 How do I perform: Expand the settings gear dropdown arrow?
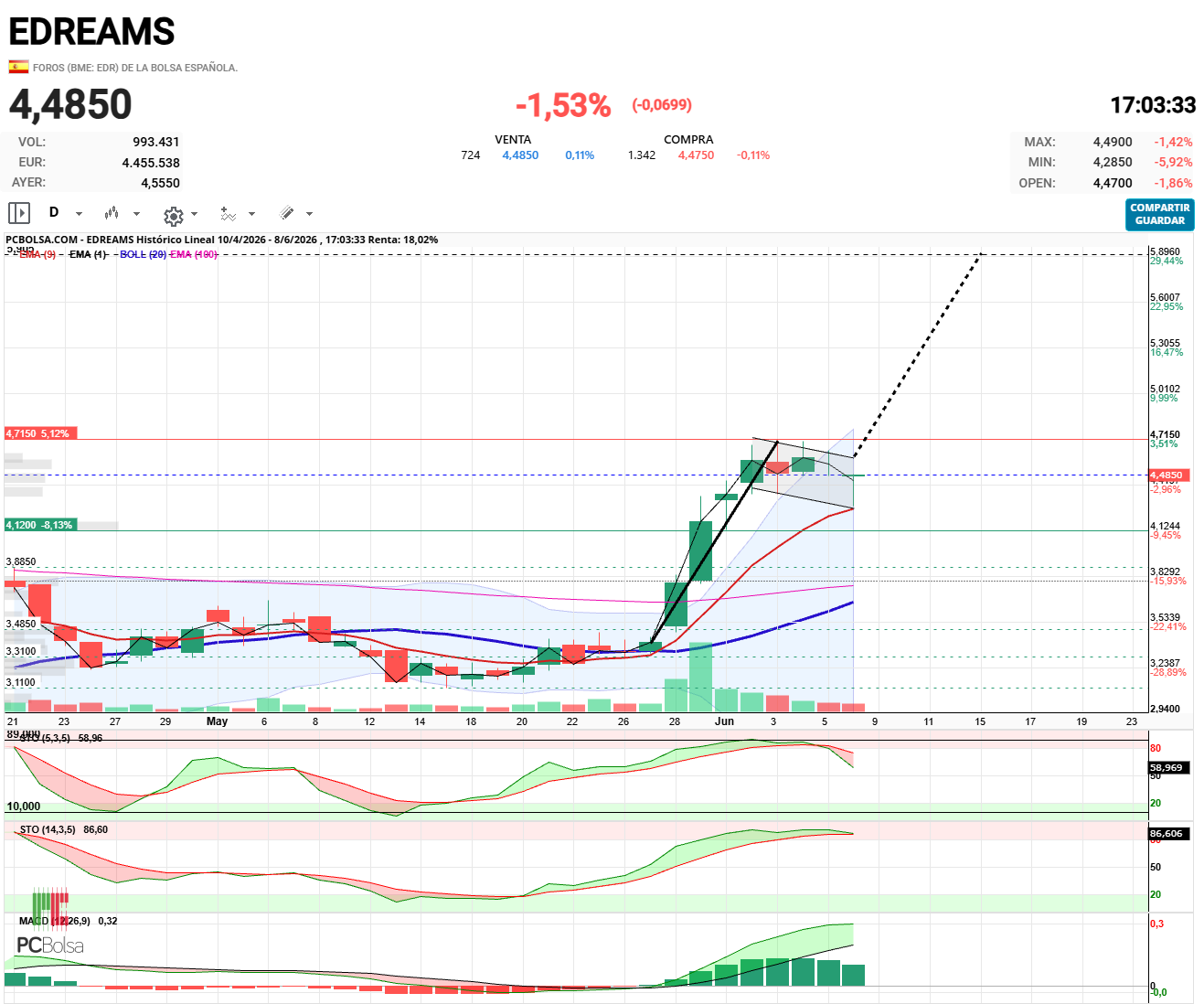coord(194,214)
